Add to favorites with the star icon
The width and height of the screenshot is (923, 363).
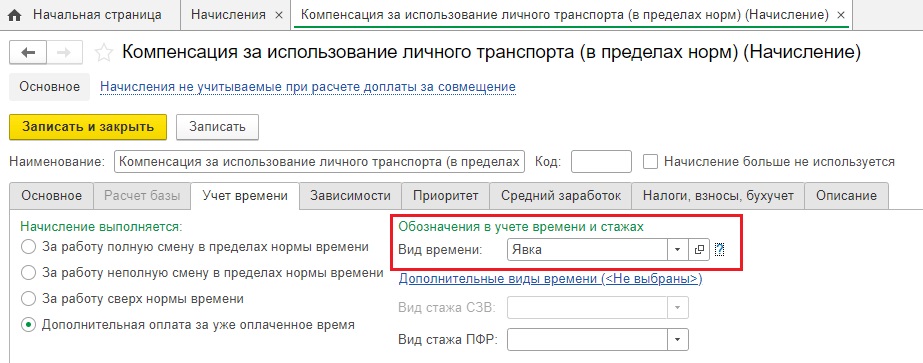pos(104,53)
